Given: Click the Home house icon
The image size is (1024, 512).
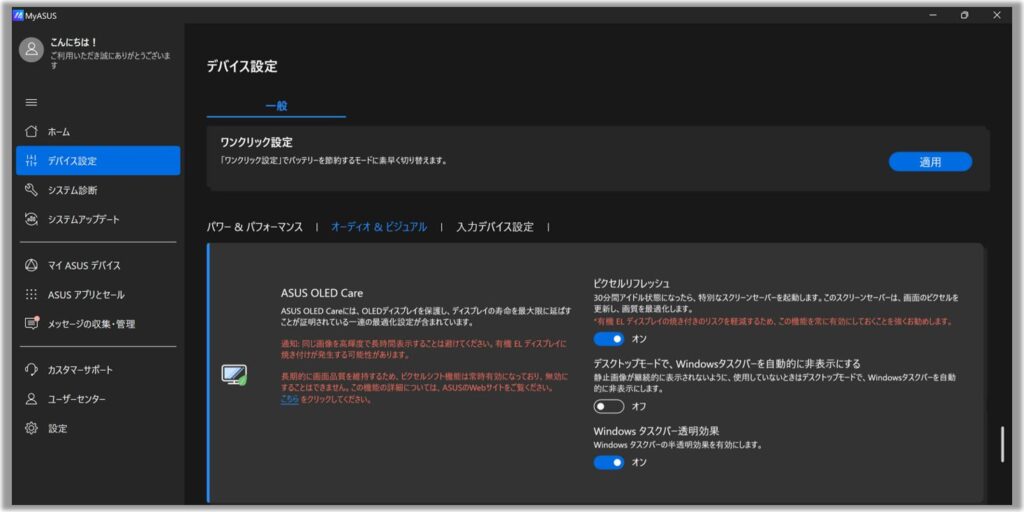Looking at the screenshot, I should pos(31,131).
